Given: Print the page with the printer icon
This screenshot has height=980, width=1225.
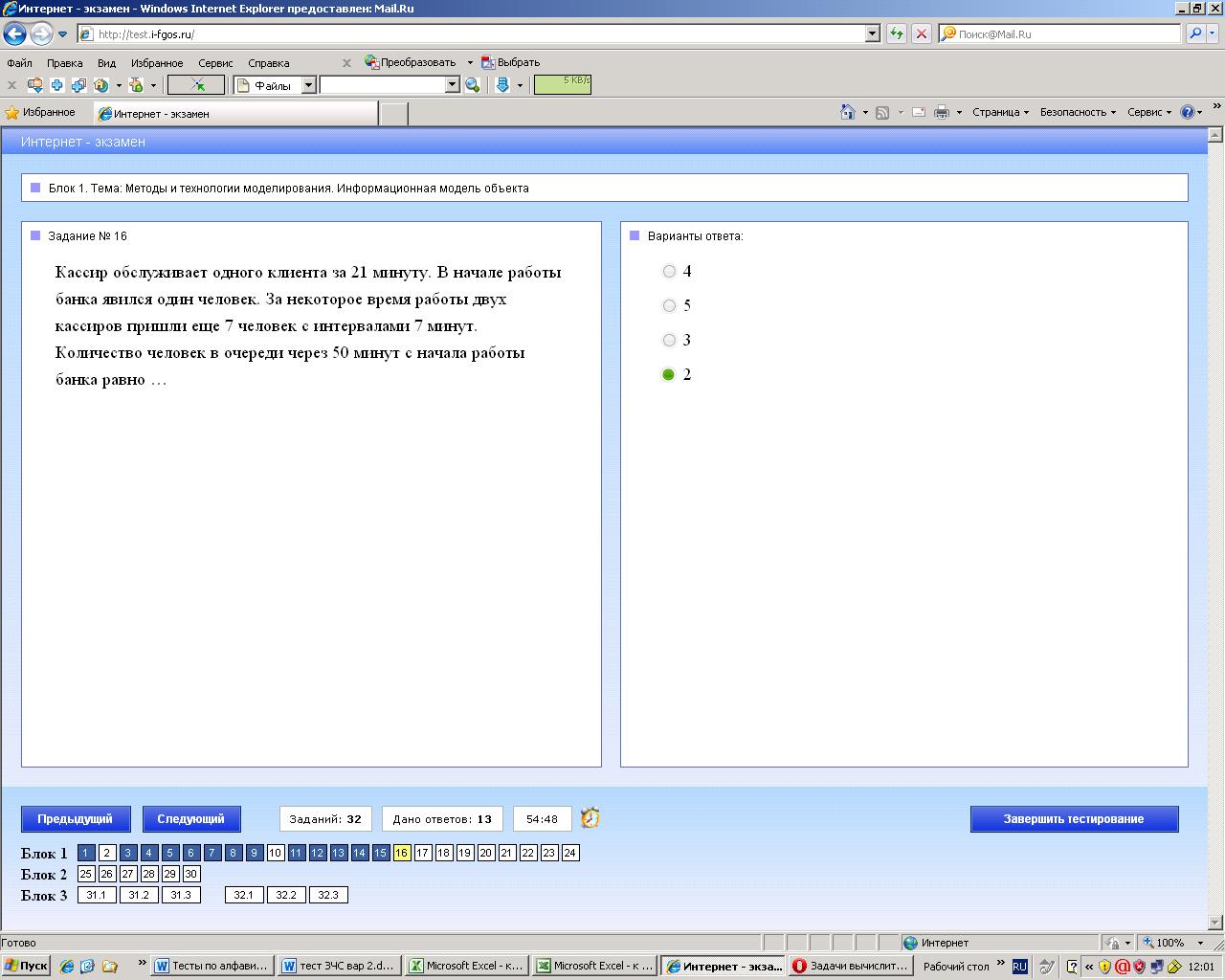Looking at the screenshot, I should (x=942, y=112).
